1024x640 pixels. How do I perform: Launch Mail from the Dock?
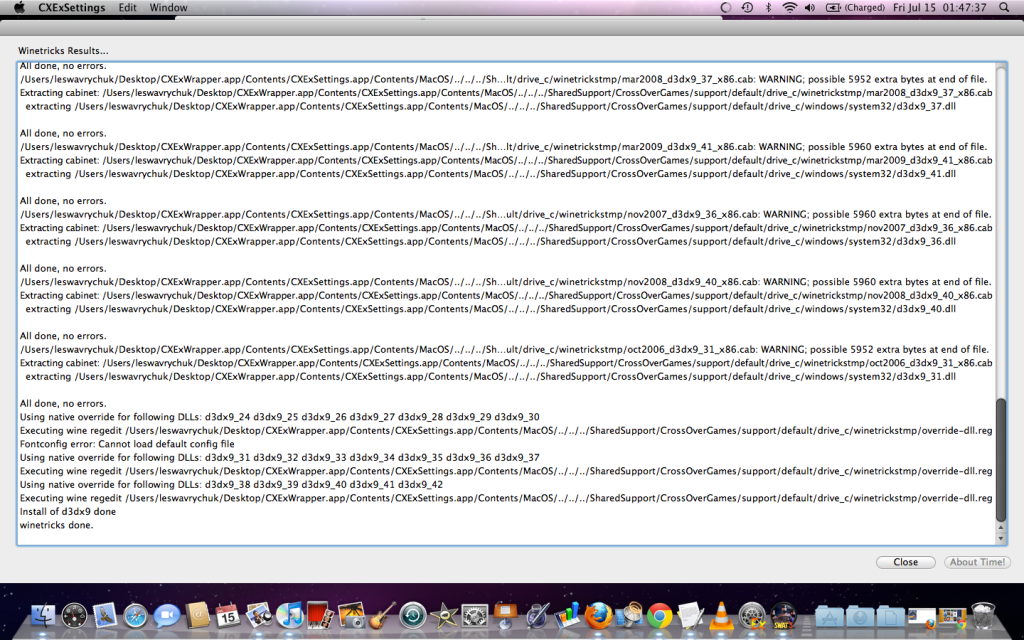104,616
